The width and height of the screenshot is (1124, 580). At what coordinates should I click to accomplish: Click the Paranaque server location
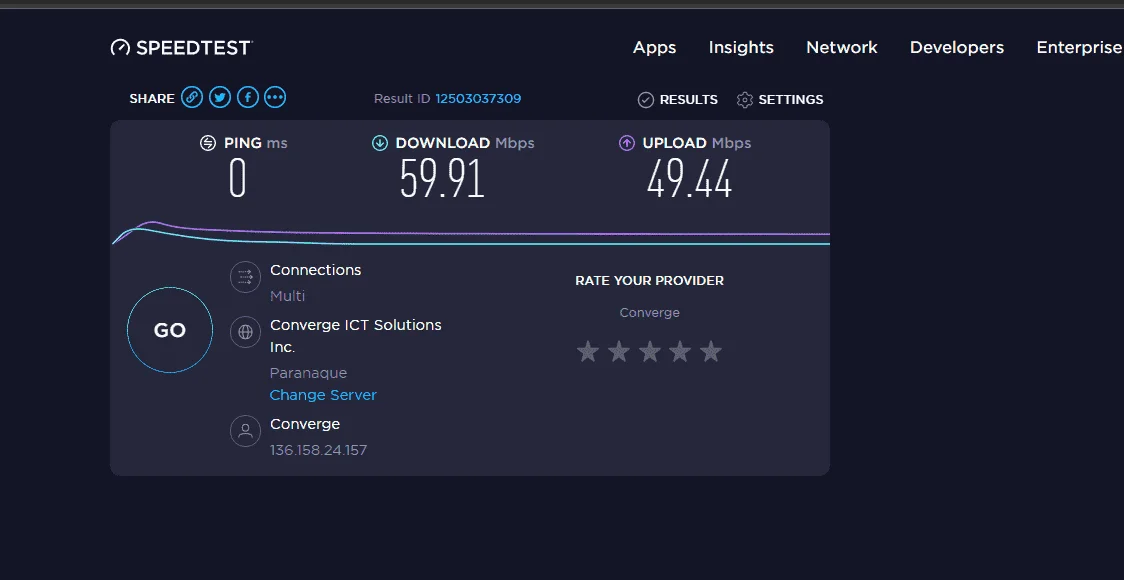point(308,374)
